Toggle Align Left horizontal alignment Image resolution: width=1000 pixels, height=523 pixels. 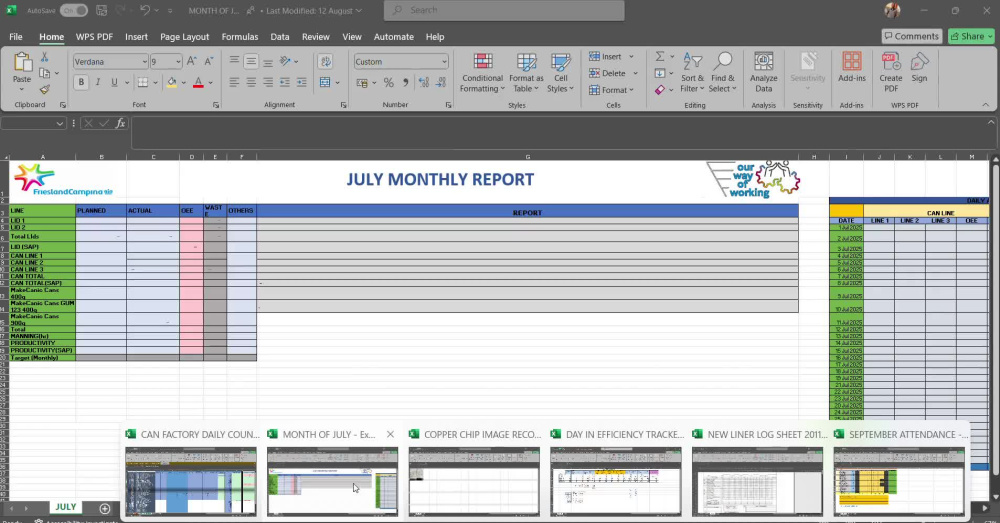coord(234,82)
